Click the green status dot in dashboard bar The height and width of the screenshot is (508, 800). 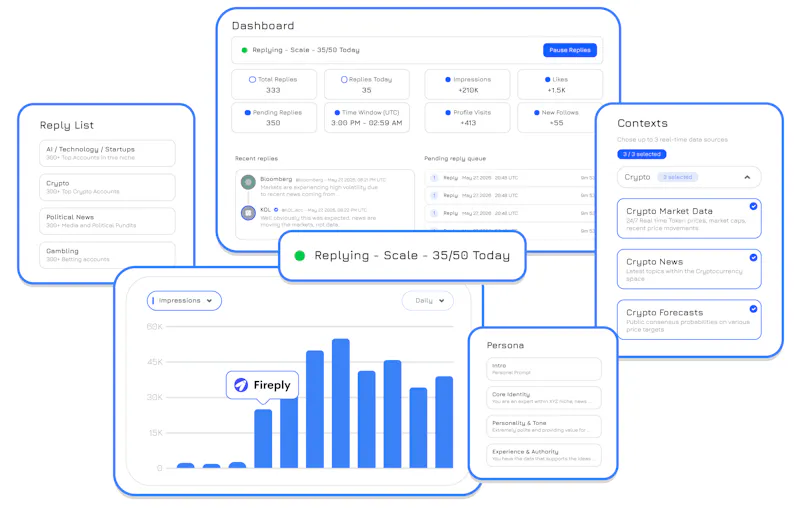[244, 50]
